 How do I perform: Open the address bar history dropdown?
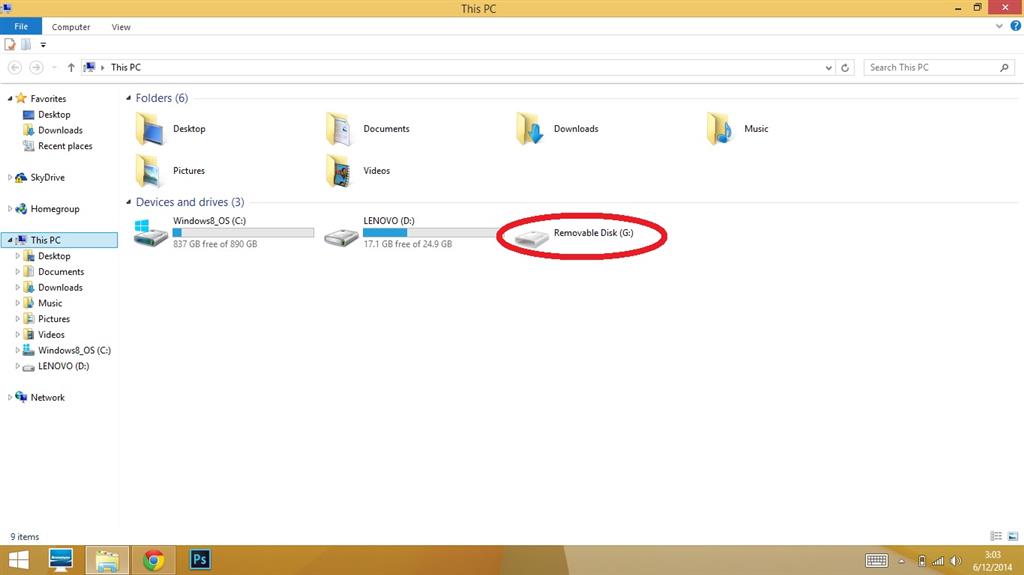pyautogui.click(x=828, y=67)
